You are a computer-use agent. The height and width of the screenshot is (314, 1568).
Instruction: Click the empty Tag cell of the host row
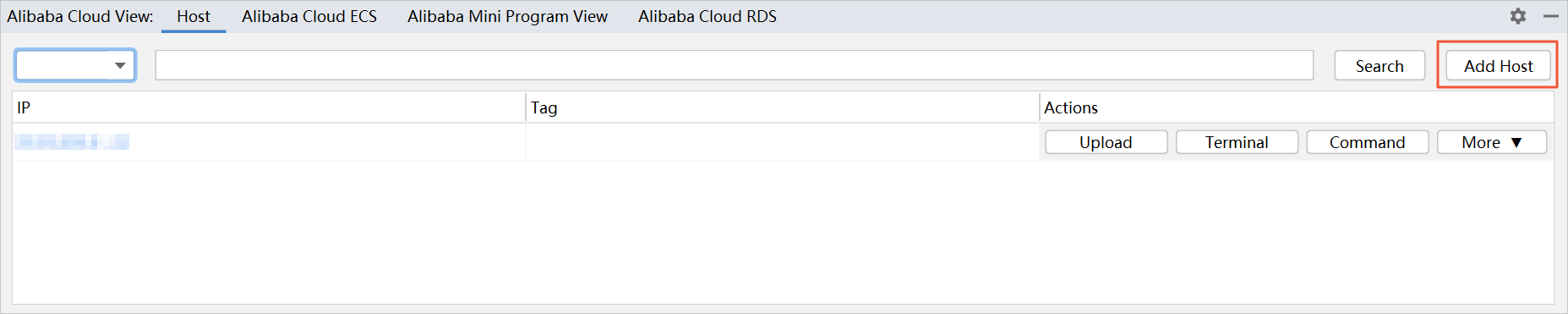pos(782,142)
